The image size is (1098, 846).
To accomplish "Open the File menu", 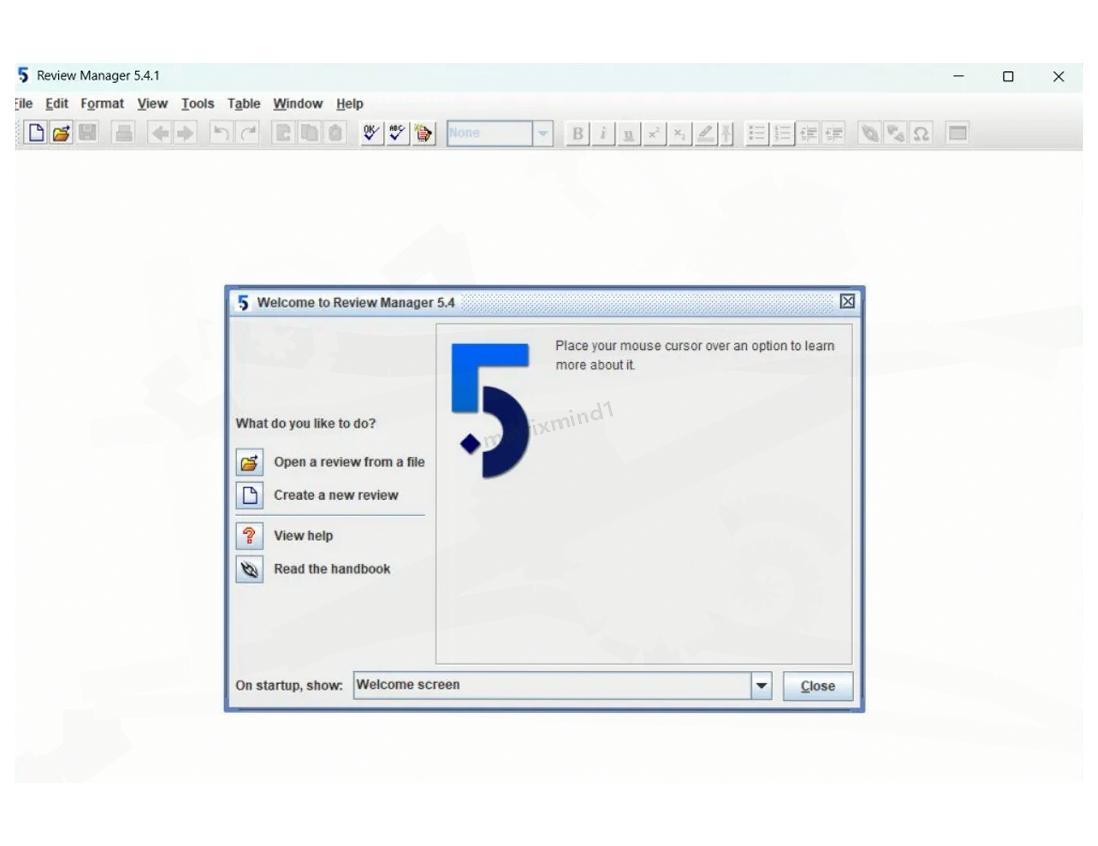I will (23, 104).
